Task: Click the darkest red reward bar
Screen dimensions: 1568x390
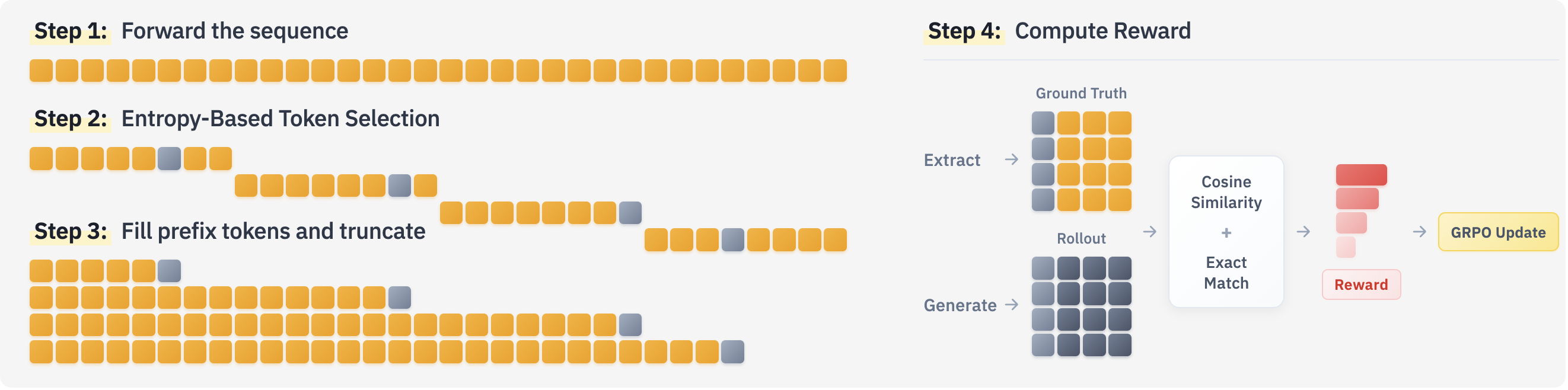Action: [x=1362, y=175]
